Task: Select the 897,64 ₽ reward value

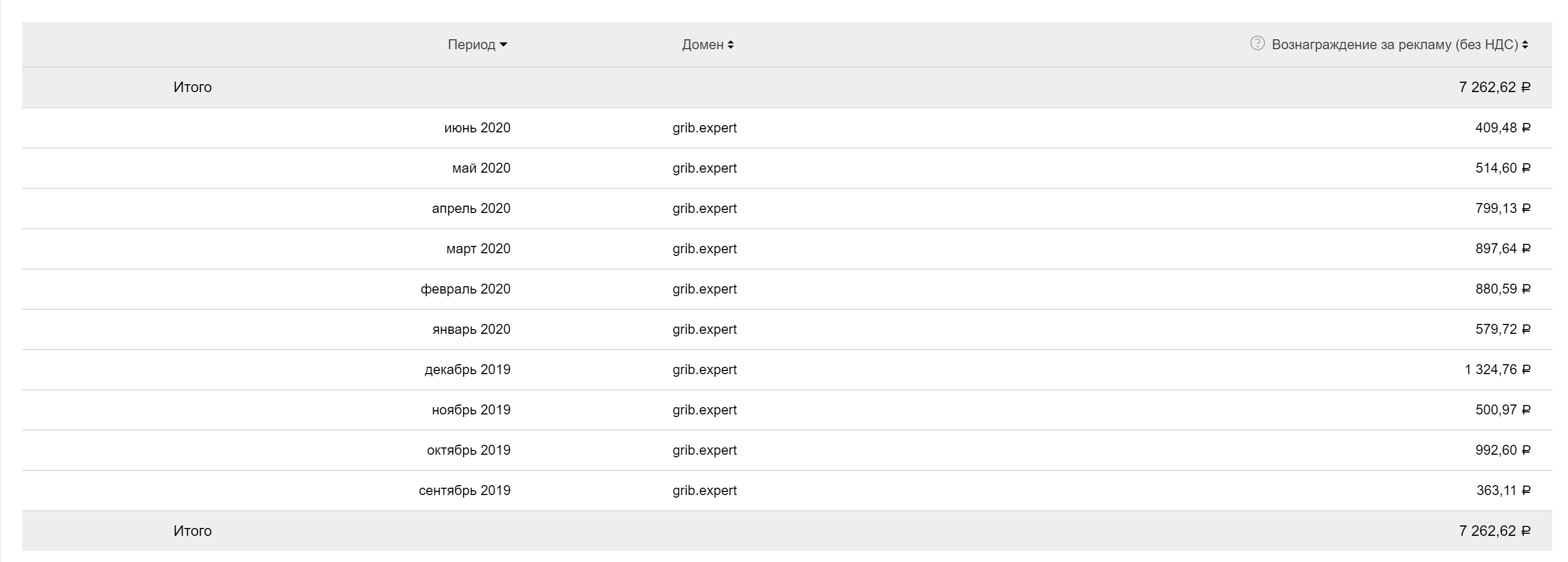Action: [x=1502, y=249]
